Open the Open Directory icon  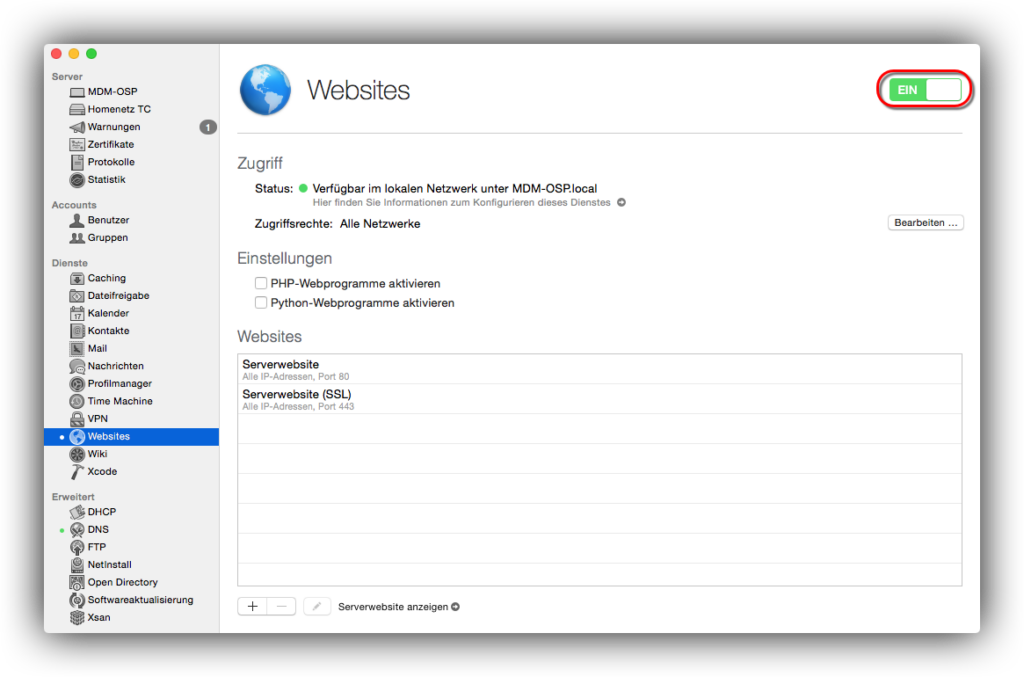tap(77, 582)
